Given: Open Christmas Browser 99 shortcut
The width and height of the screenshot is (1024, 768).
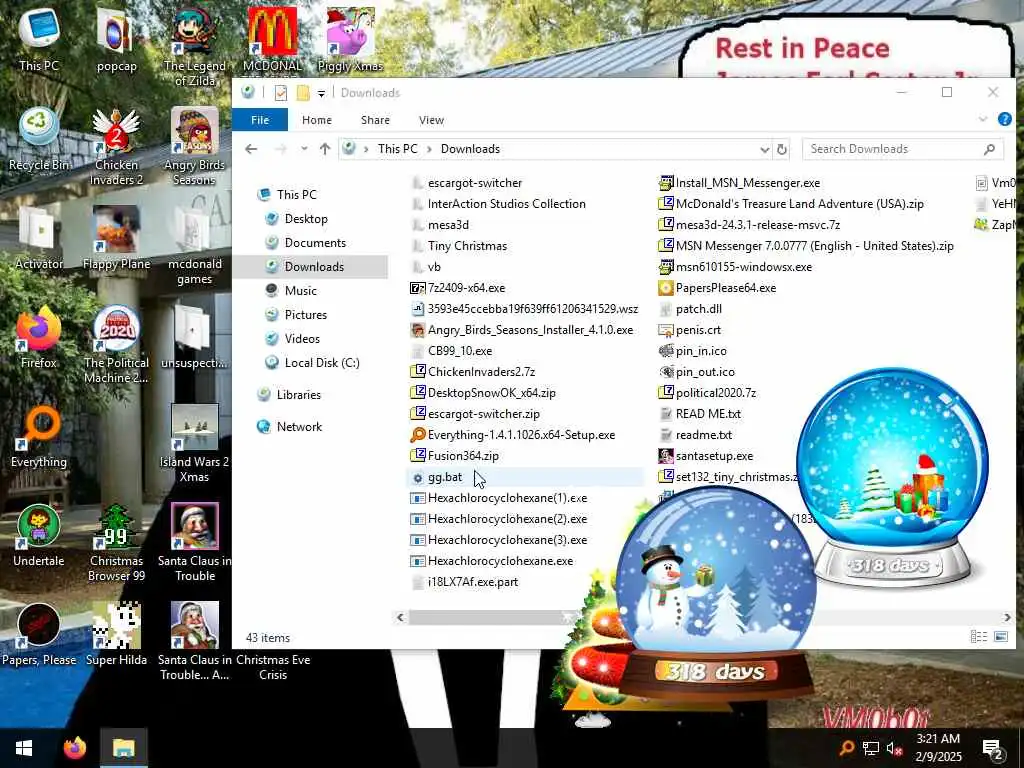Looking at the screenshot, I should tap(116, 542).
